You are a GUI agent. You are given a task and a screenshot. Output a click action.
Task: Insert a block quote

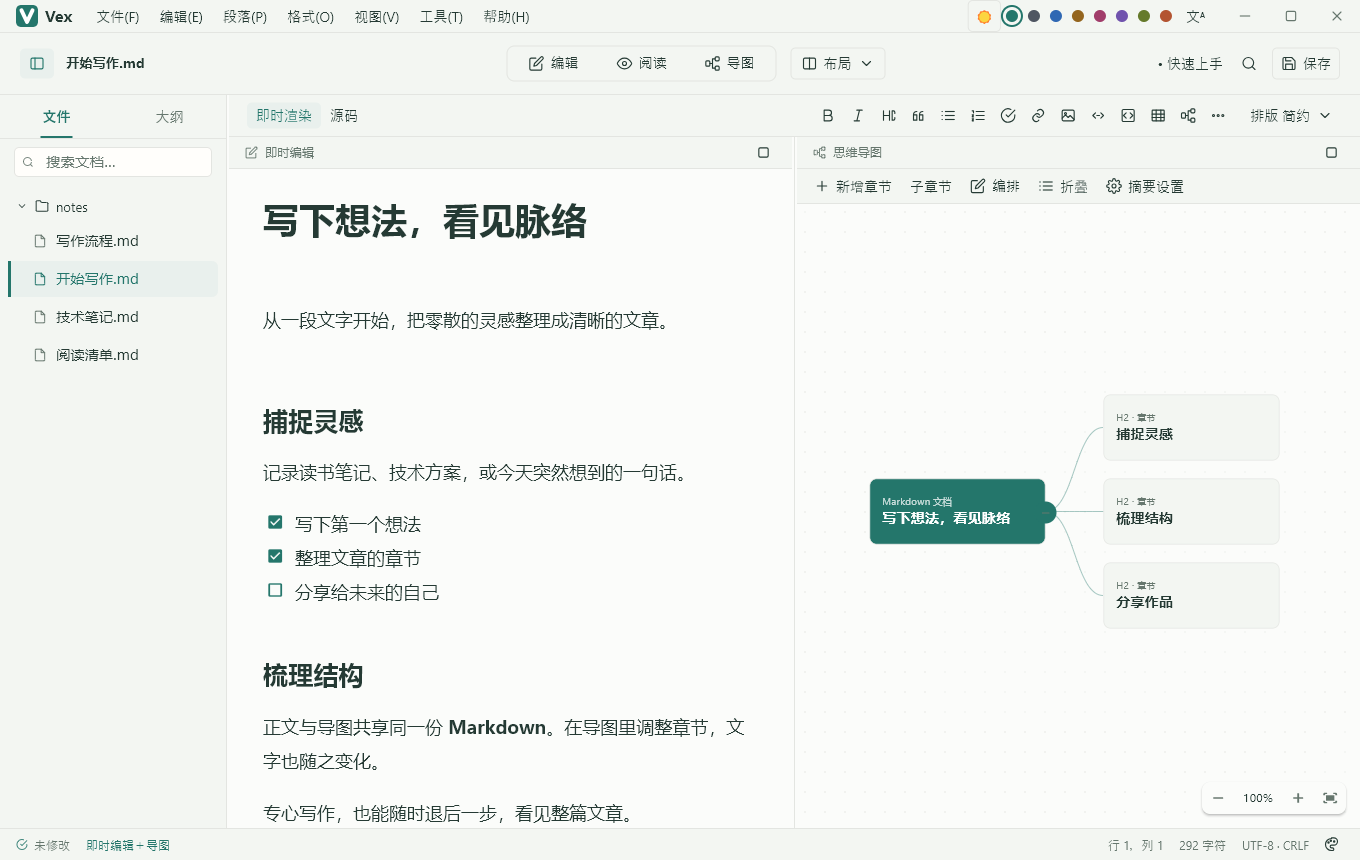918,115
